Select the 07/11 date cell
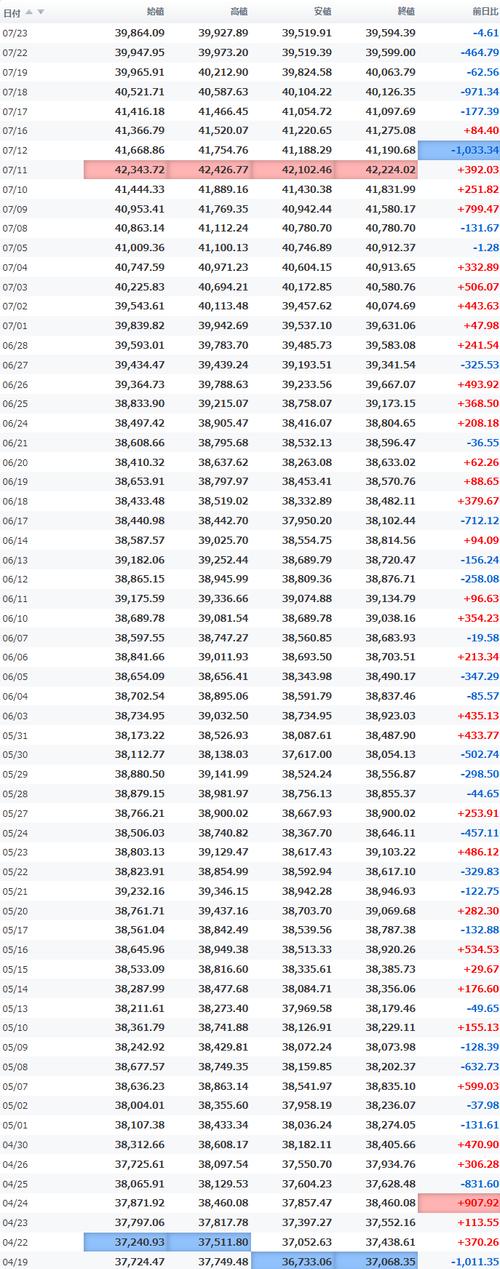Image resolution: width=500 pixels, height=1269 pixels. [x=15, y=170]
